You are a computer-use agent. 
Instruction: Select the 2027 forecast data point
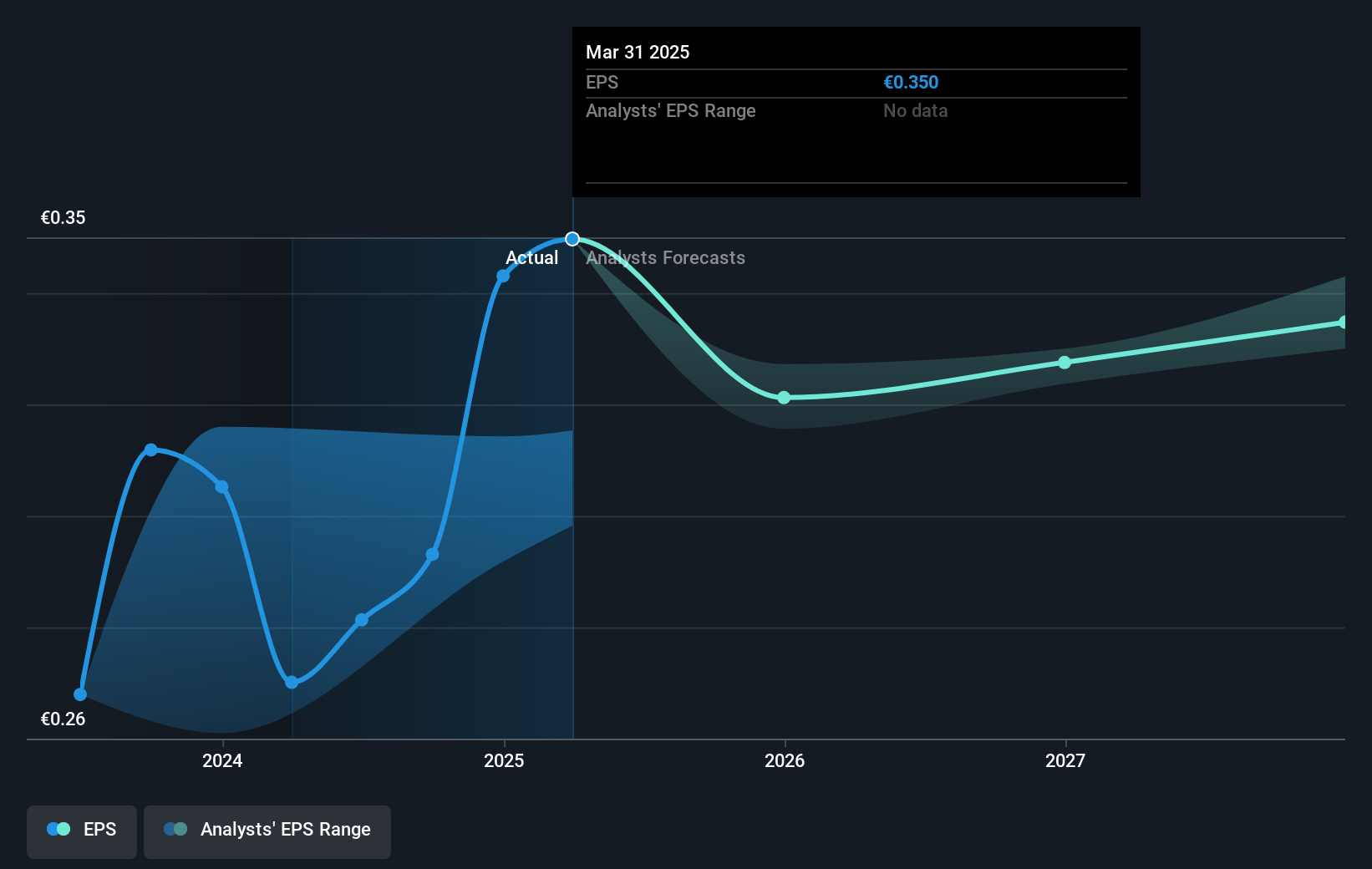[x=1065, y=363]
